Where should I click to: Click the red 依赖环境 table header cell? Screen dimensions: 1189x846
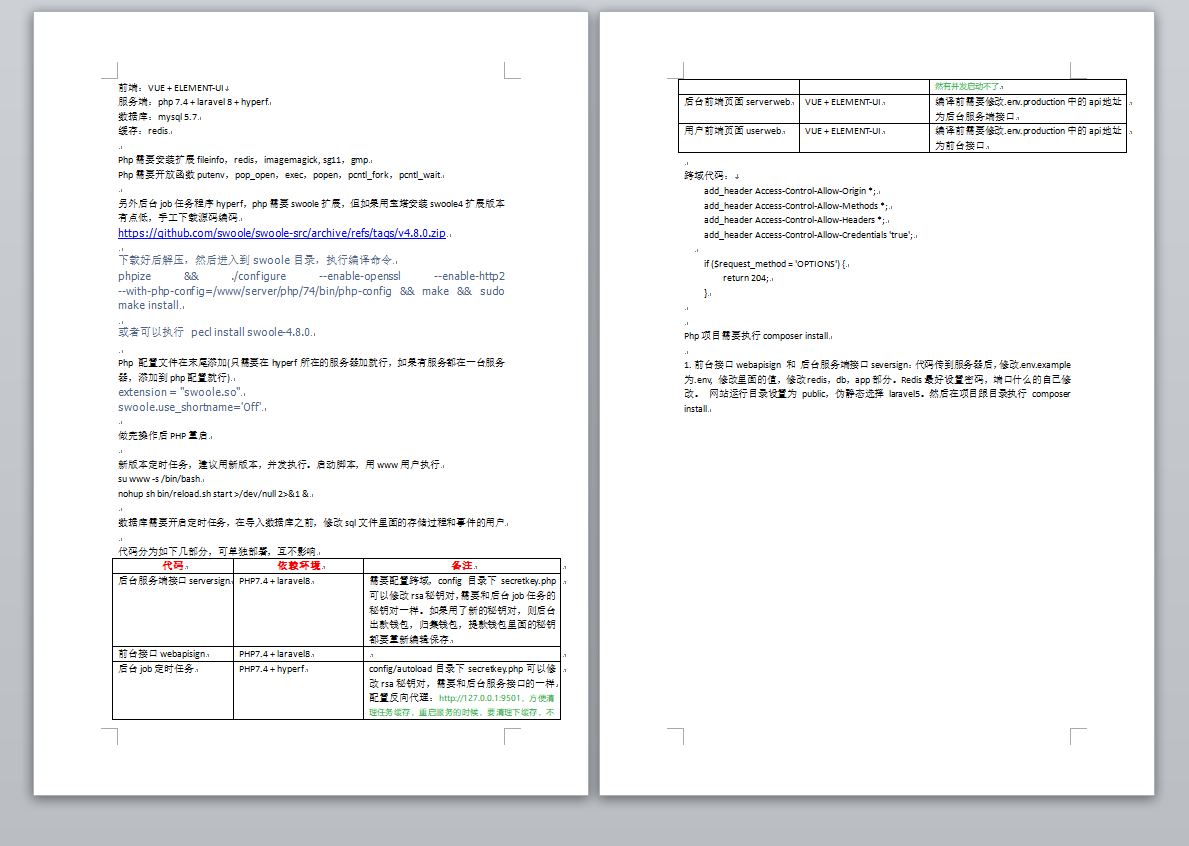pyautogui.click(x=299, y=566)
